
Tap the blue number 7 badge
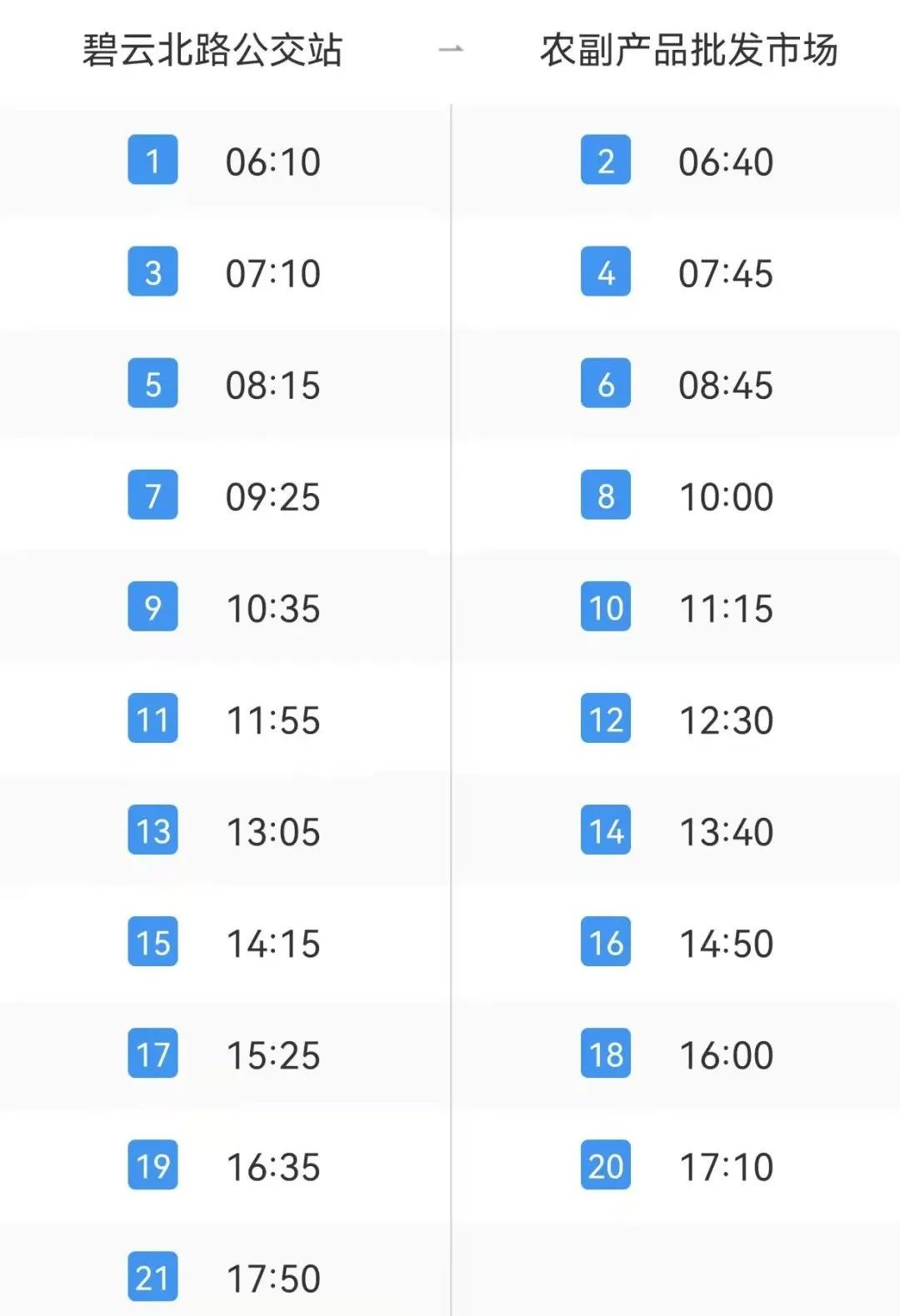[x=152, y=495]
